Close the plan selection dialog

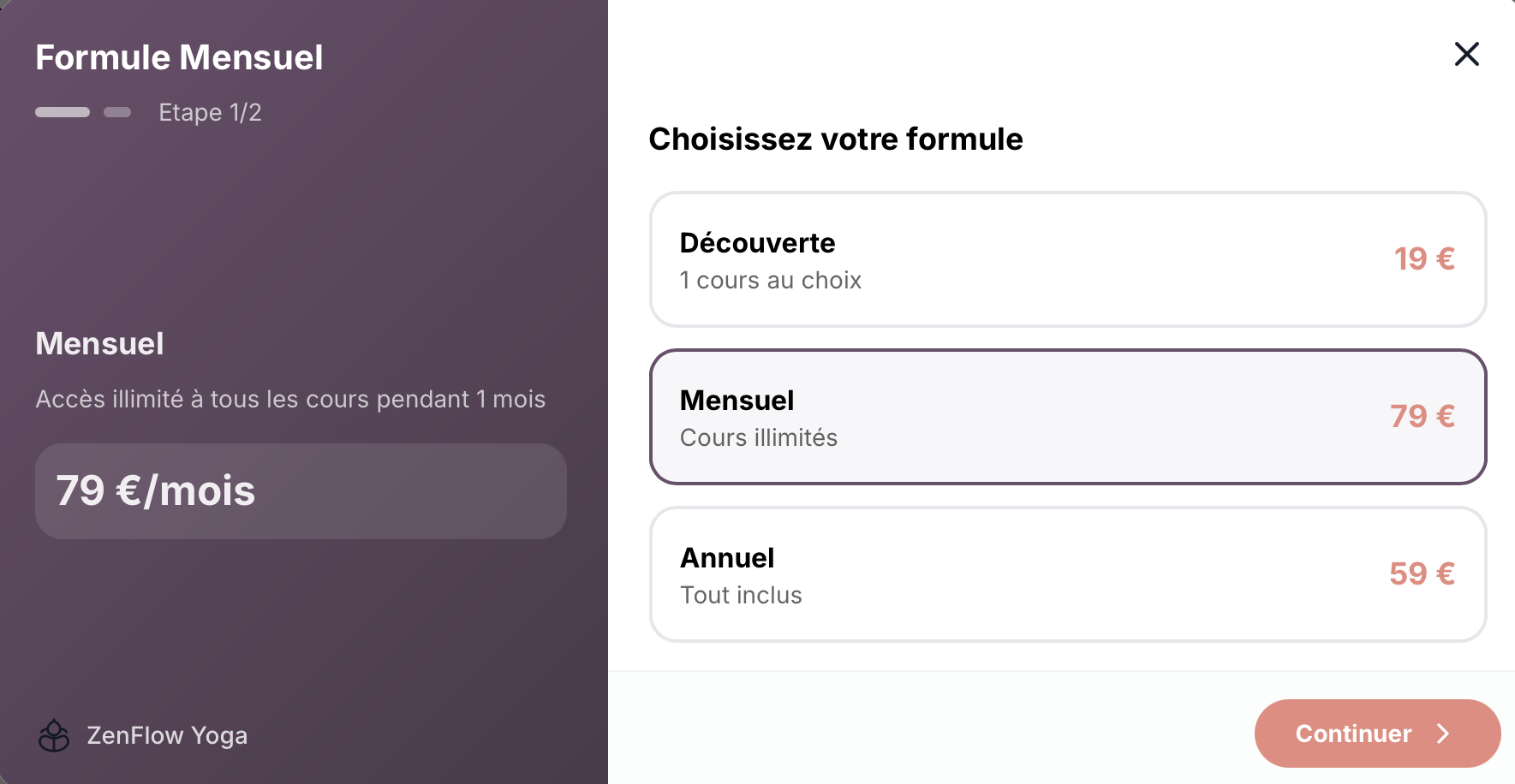(x=1466, y=54)
